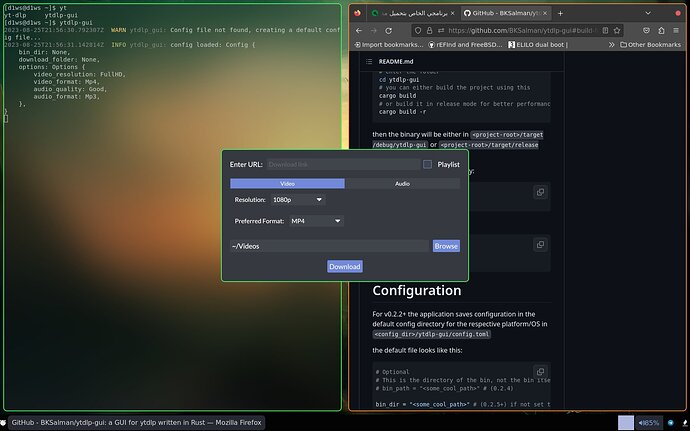
Task: Open the Preferred Format MP4 dropdown
Action: click(x=316, y=221)
